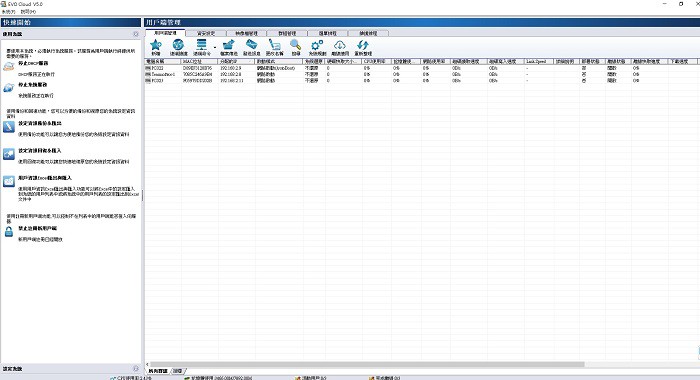Screen dimensions: 700x380
Task: Expand the bottom left panel section chevron
Action: [136, 369]
